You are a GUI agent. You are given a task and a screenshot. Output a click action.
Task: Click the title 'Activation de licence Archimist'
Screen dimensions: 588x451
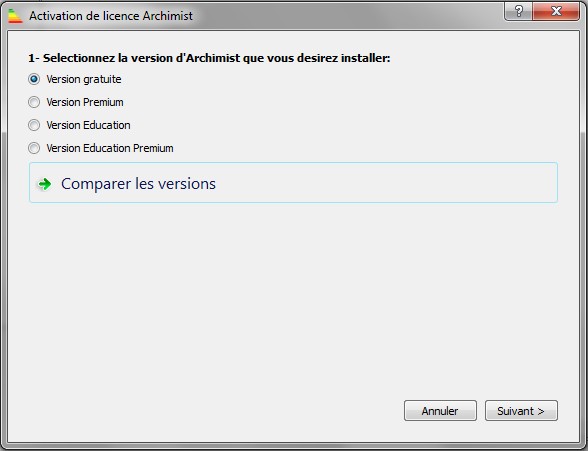point(111,16)
